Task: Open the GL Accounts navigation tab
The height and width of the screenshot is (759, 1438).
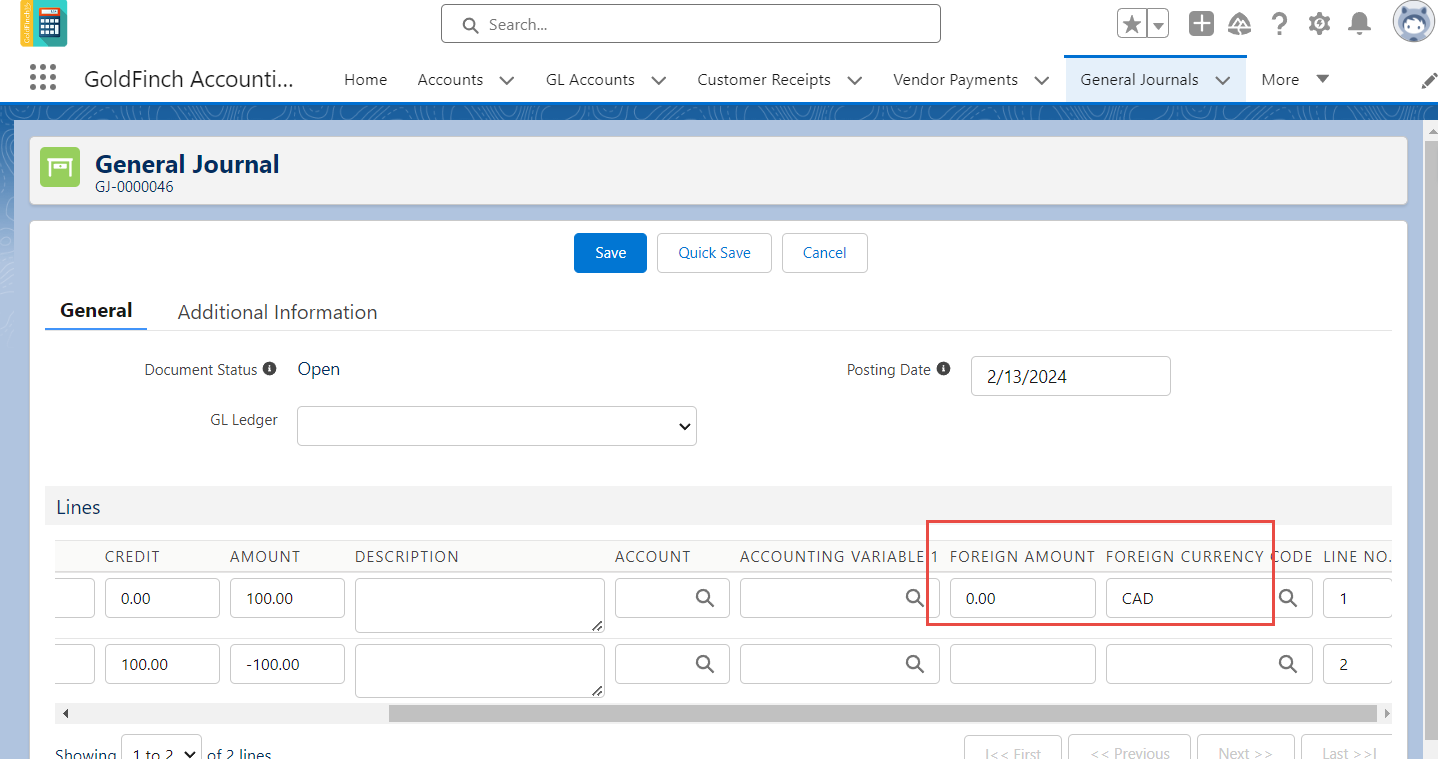Action: 590,80
